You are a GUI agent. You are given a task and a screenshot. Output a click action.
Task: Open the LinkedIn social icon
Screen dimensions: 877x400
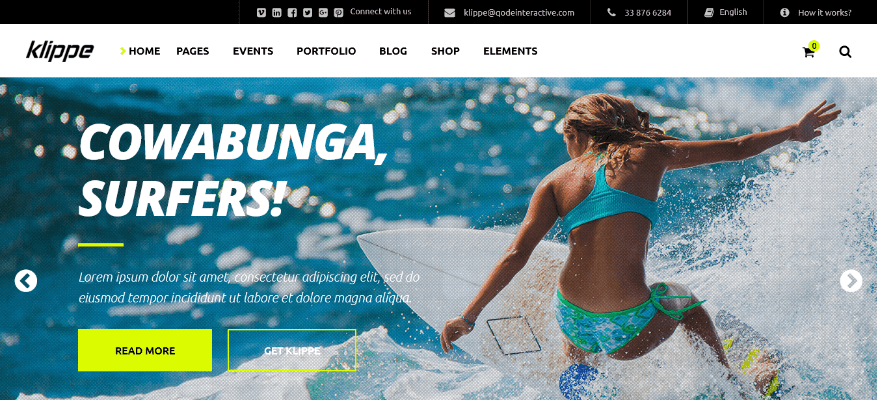point(277,12)
